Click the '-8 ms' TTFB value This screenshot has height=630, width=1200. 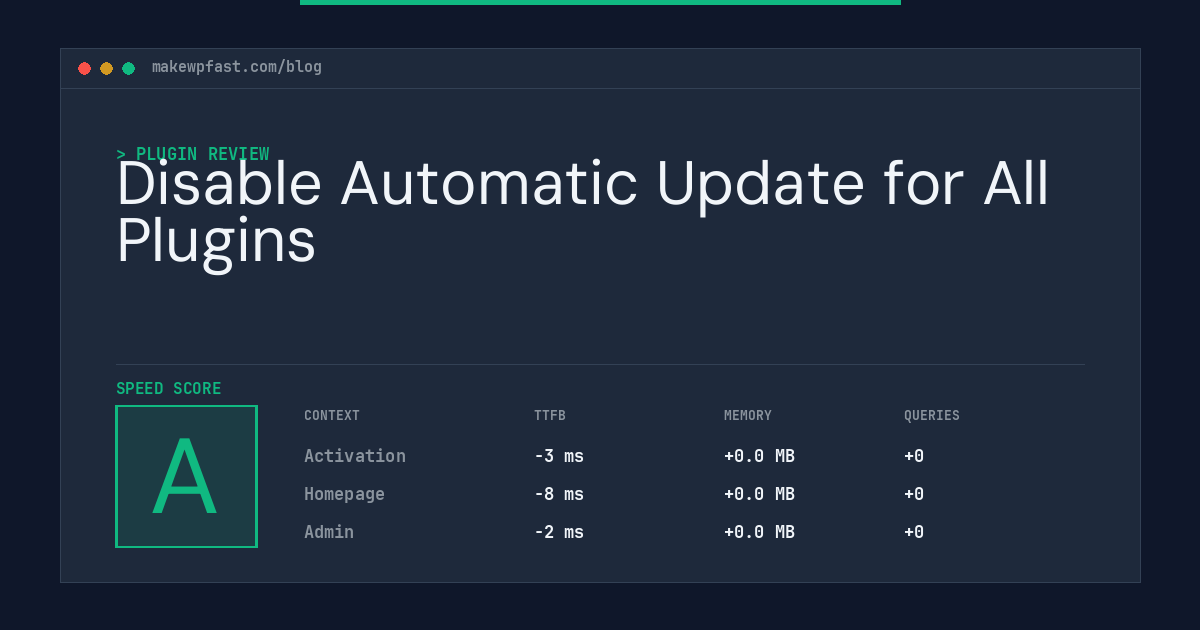click(559, 494)
